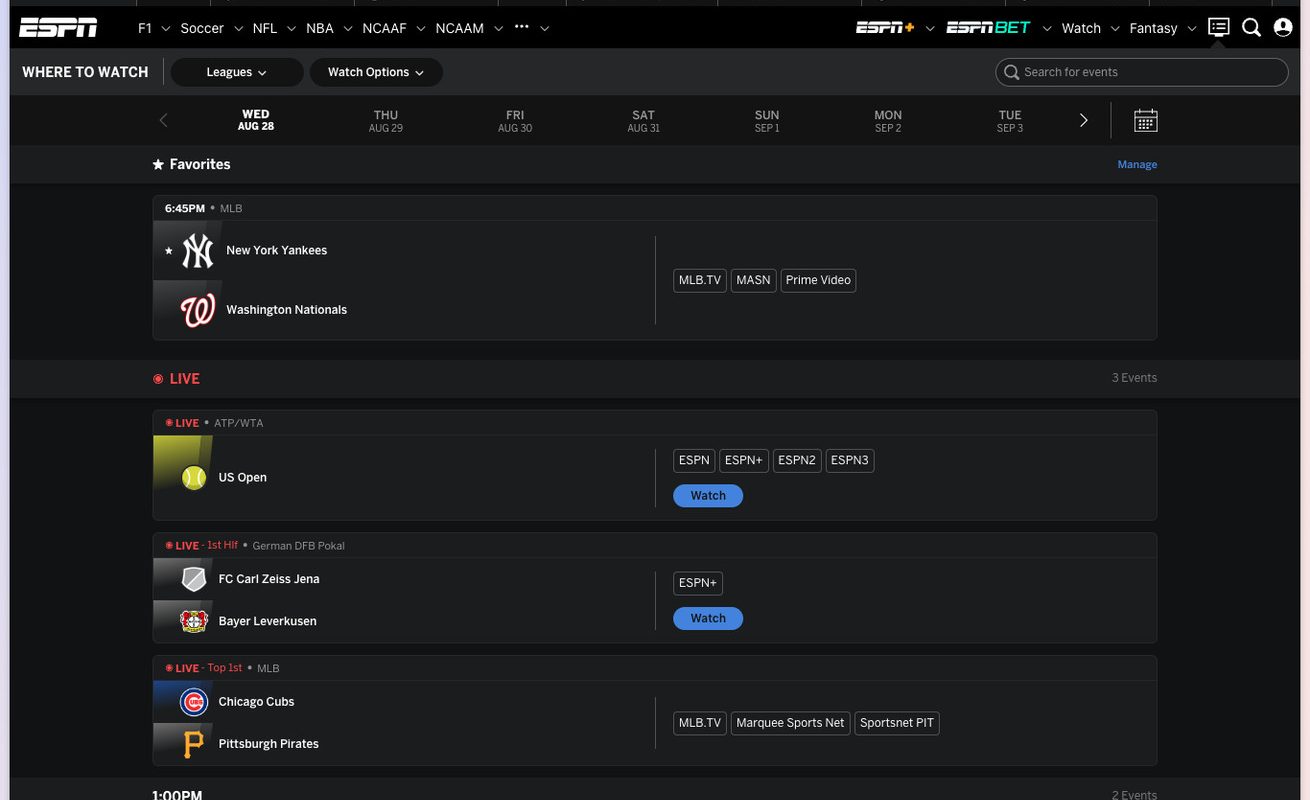Screen dimensions: 1310x800
Task: Click ESPN+ tag for US Open
Action: coord(744,461)
